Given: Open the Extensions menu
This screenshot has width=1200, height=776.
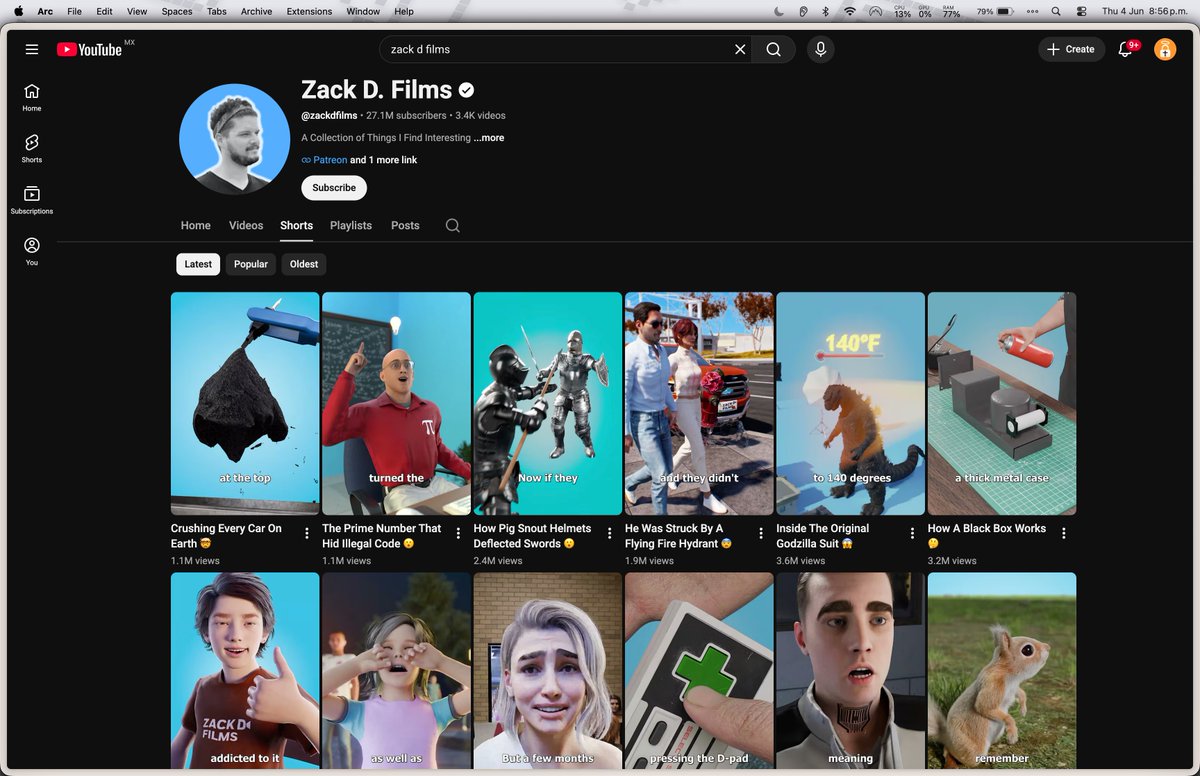Looking at the screenshot, I should coord(310,11).
